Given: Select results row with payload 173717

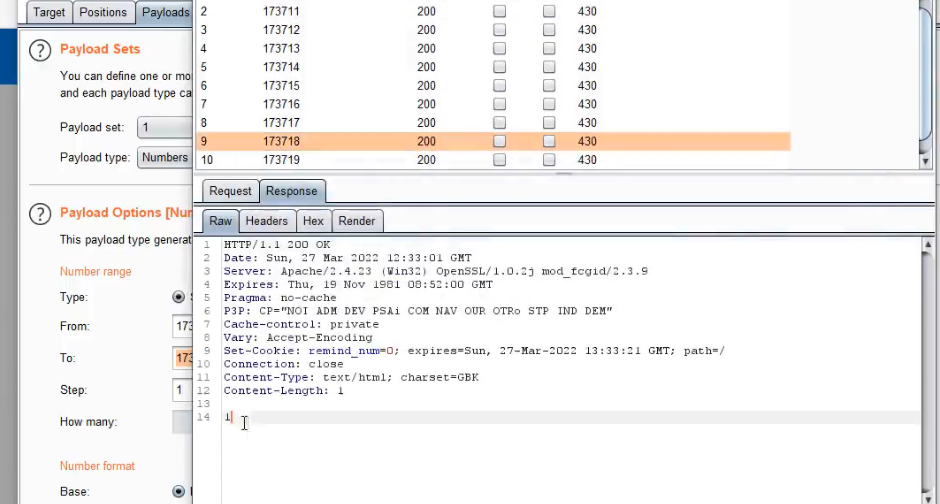Looking at the screenshot, I should (x=493, y=123).
